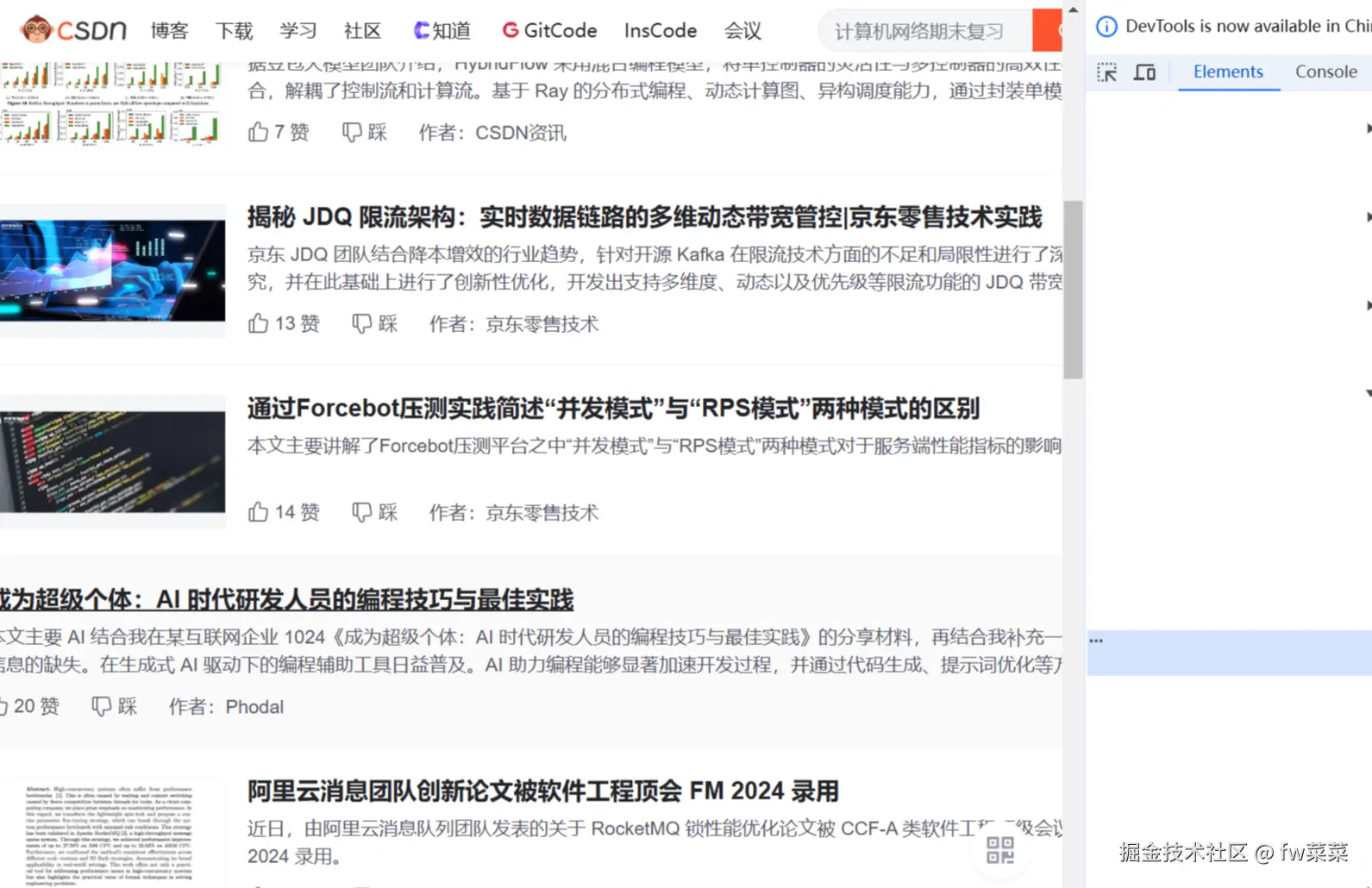This screenshot has width=1372, height=888.
Task: Open the Forcebot article summary text
Action: pyautogui.click(x=655, y=446)
